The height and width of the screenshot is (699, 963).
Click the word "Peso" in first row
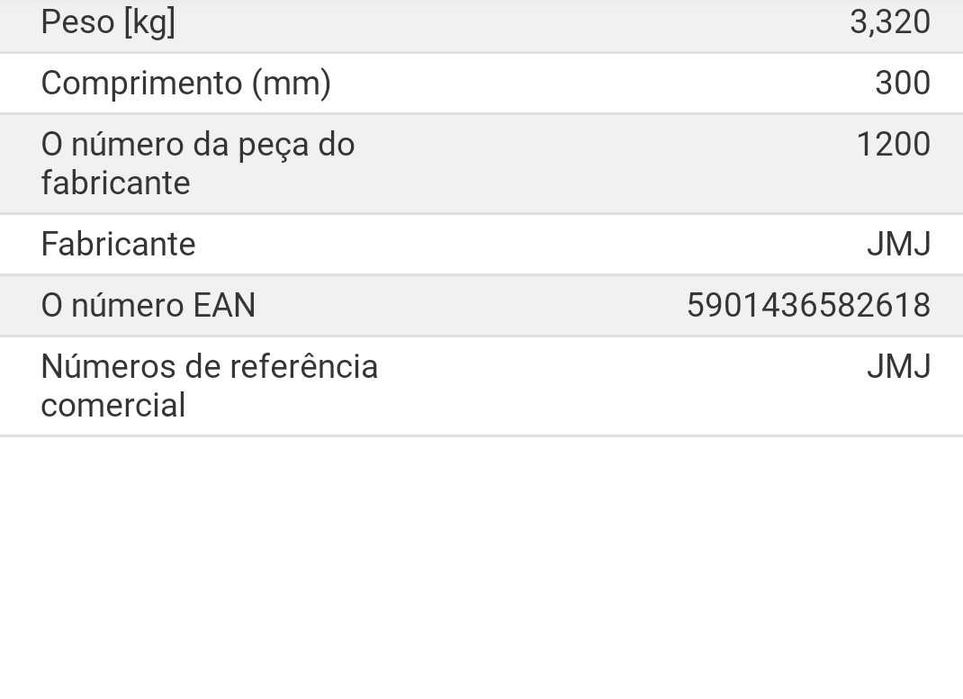(77, 22)
